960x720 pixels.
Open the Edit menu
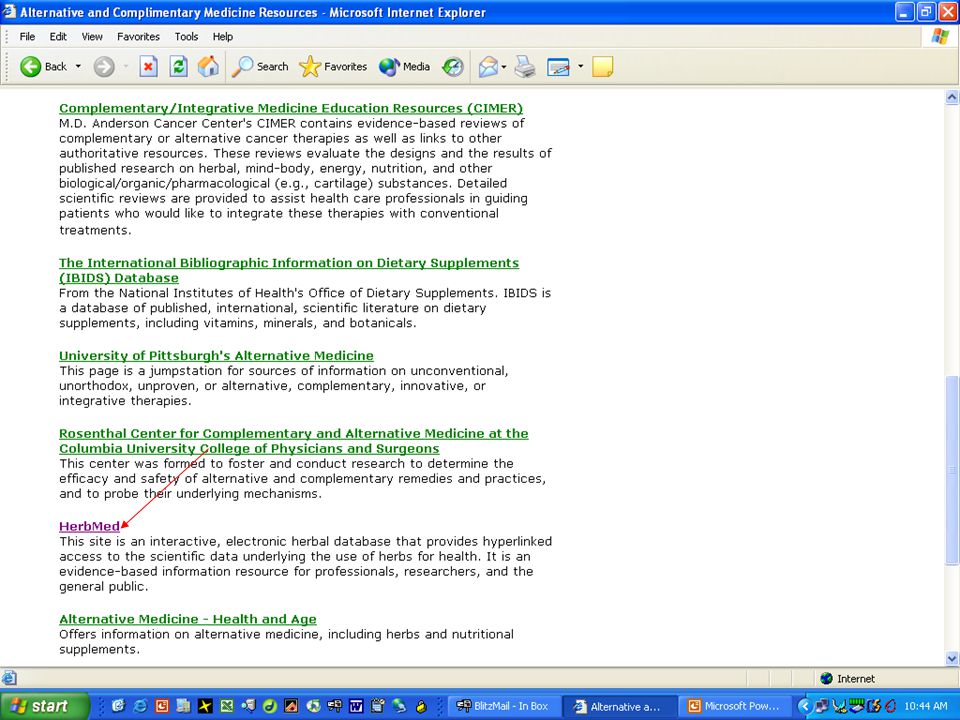pyautogui.click(x=58, y=37)
